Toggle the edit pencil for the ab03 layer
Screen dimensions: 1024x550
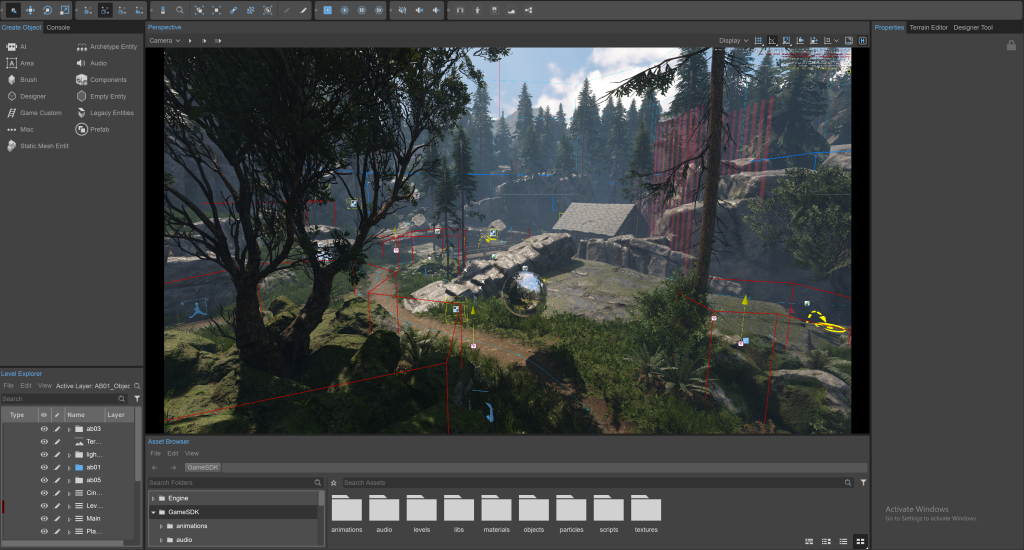[x=57, y=429]
